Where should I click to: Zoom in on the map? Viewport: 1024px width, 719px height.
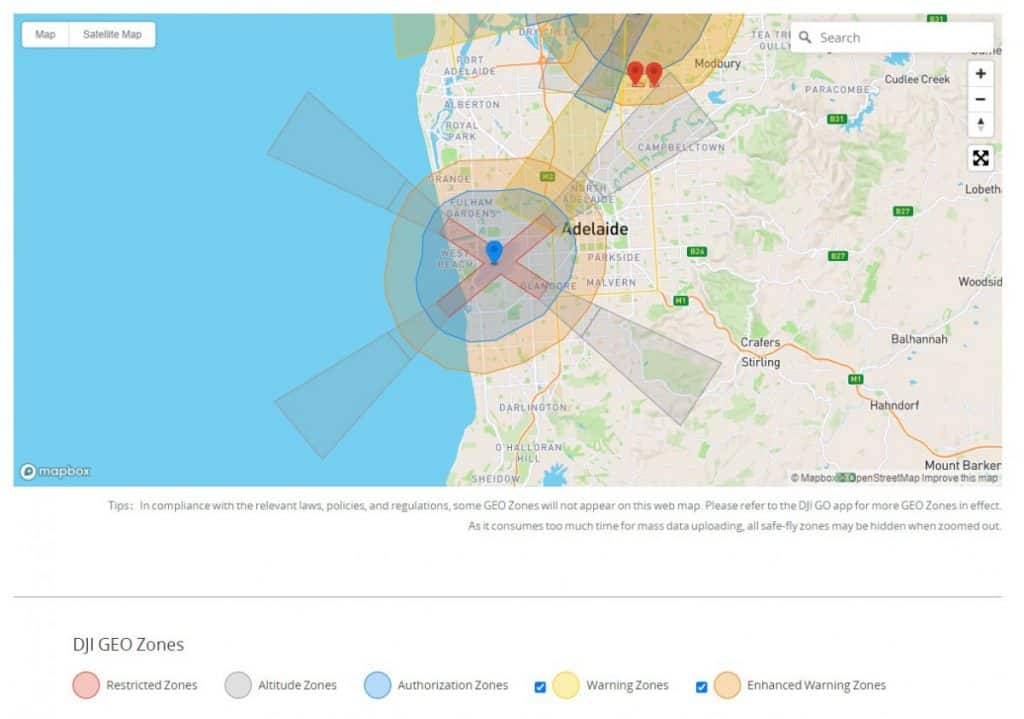[980, 74]
